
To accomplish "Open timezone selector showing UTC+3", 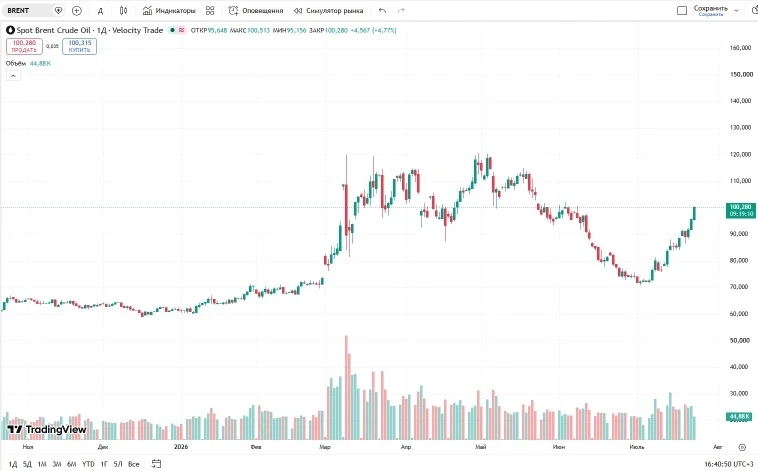I will pyautogui.click(x=729, y=464).
